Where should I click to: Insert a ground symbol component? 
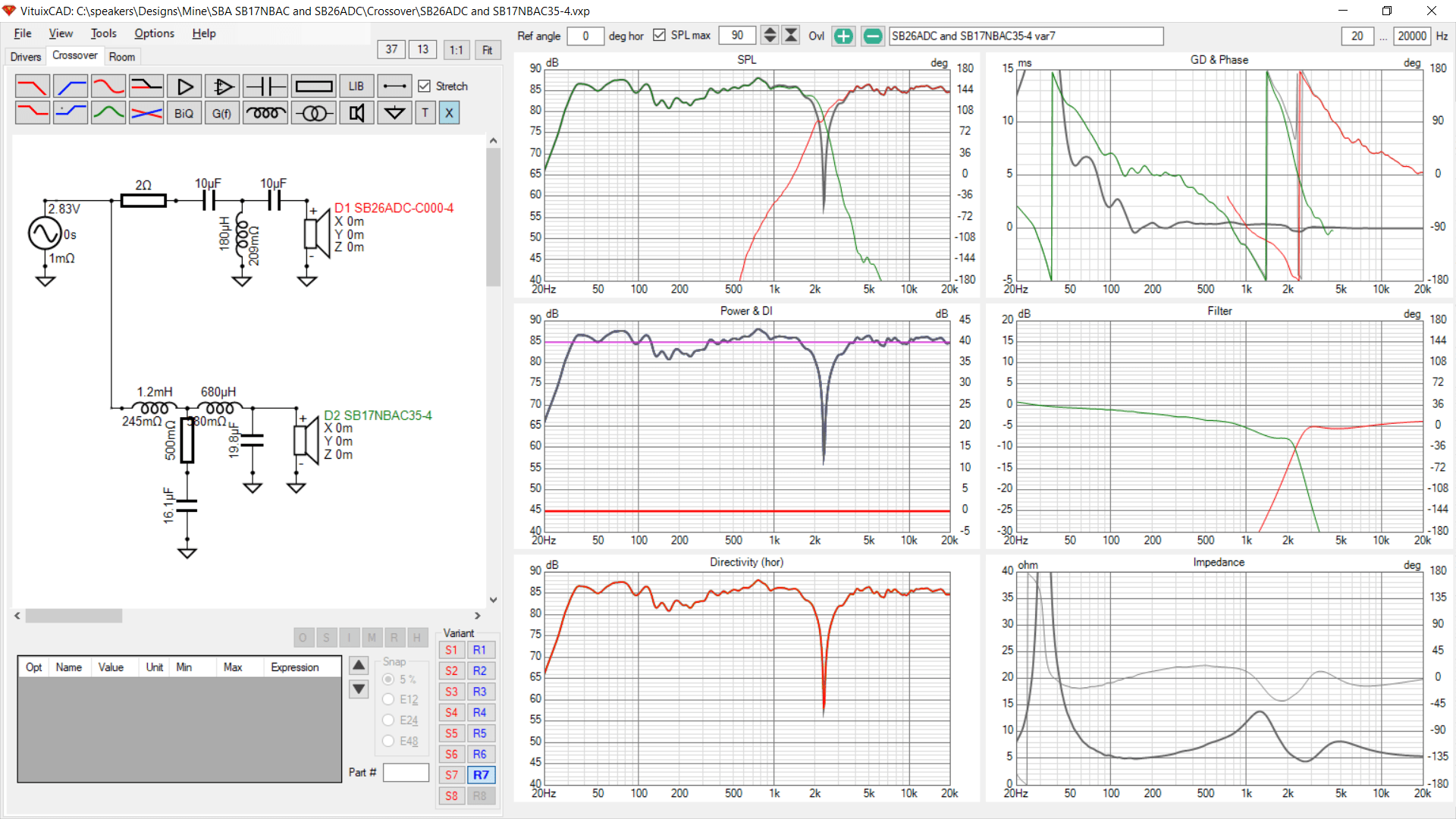[x=394, y=113]
